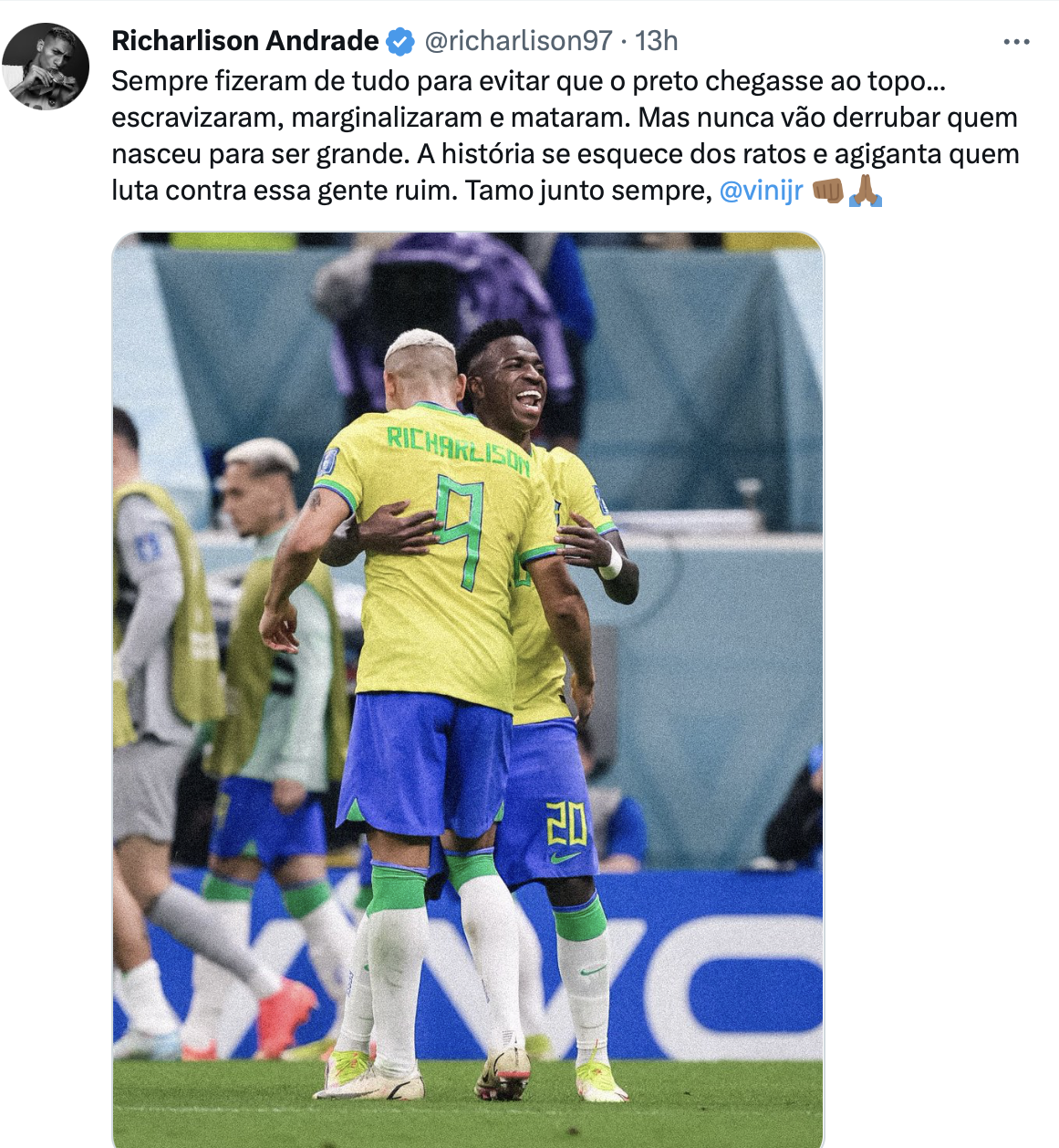
Task: Open the @vinijr mention link
Action: click(x=761, y=191)
